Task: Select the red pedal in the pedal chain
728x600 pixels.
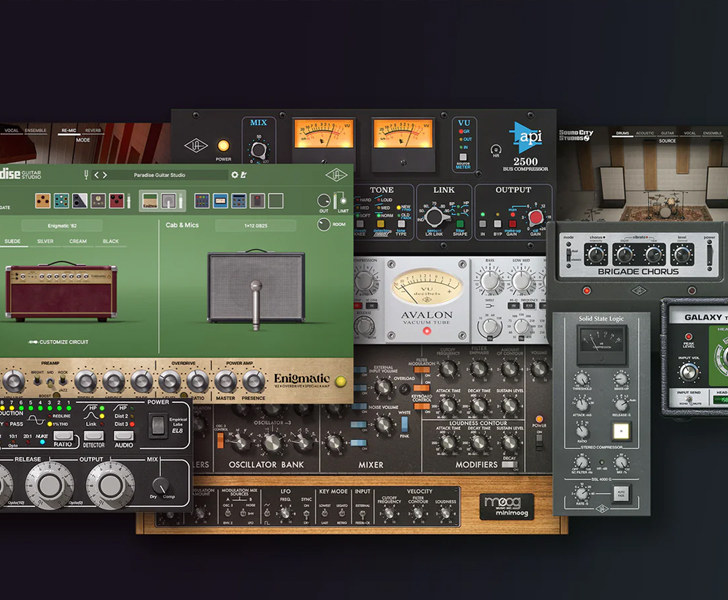Action: (x=117, y=201)
